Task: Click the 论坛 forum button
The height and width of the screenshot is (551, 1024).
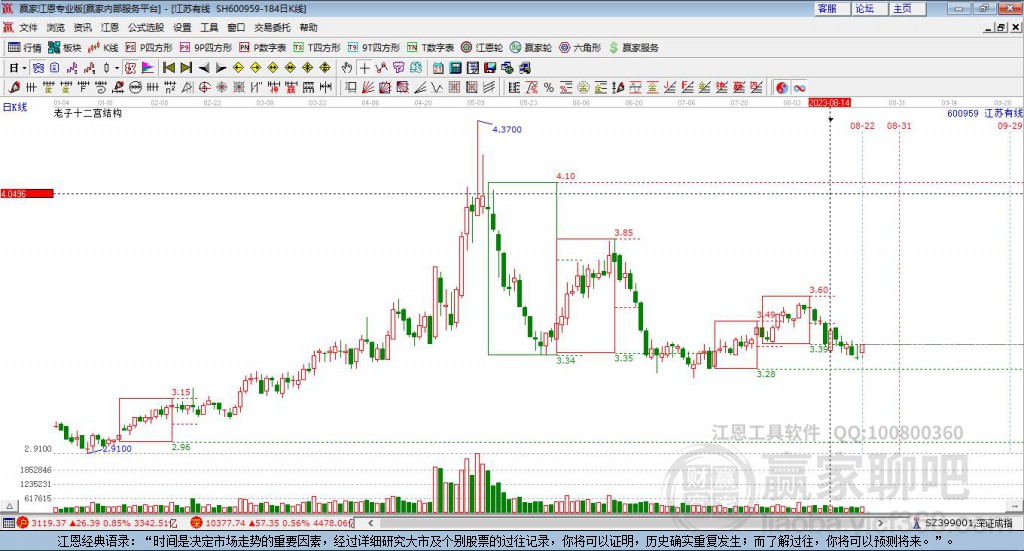Action: (x=869, y=8)
